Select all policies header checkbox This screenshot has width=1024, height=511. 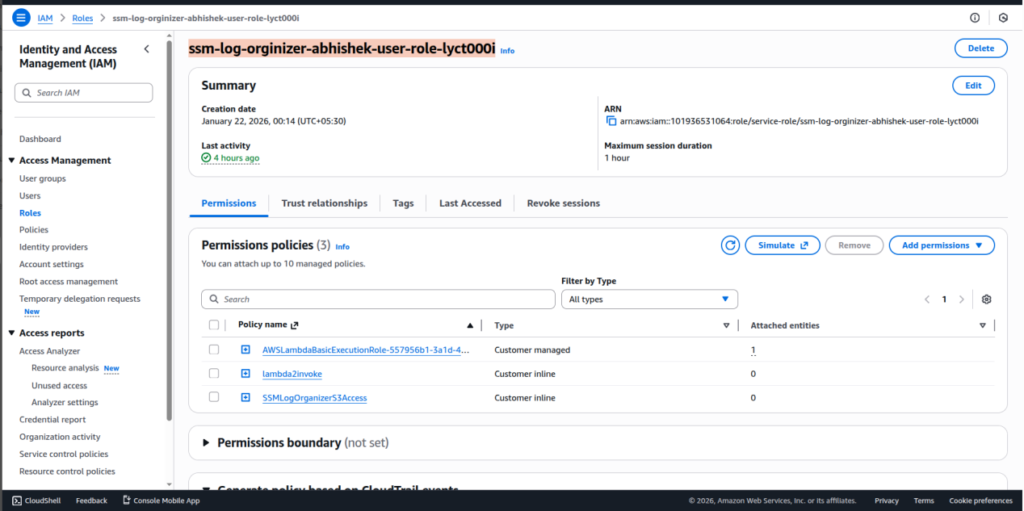point(214,325)
